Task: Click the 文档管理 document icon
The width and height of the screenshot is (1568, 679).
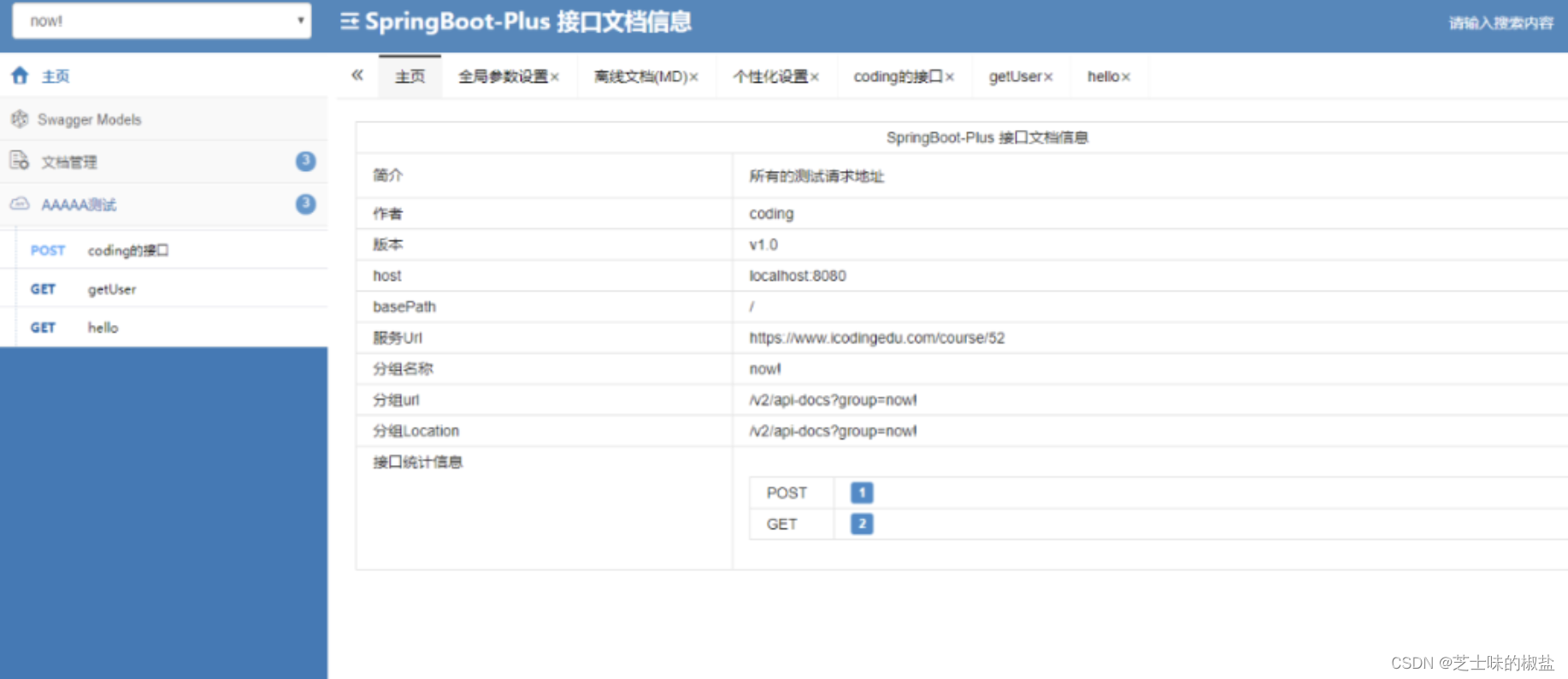Action: coord(19,161)
